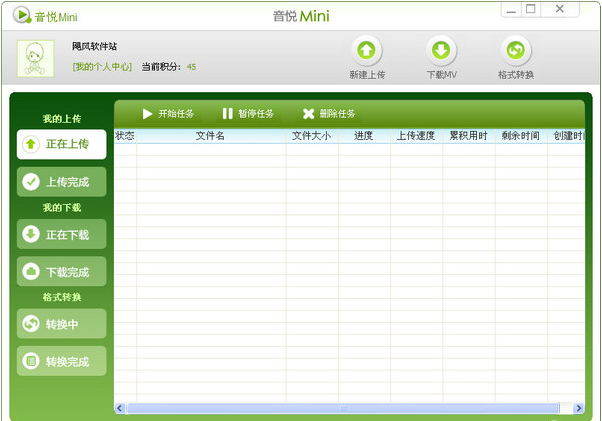
Task: Sort by 文件名 column header
Action: (x=211, y=136)
